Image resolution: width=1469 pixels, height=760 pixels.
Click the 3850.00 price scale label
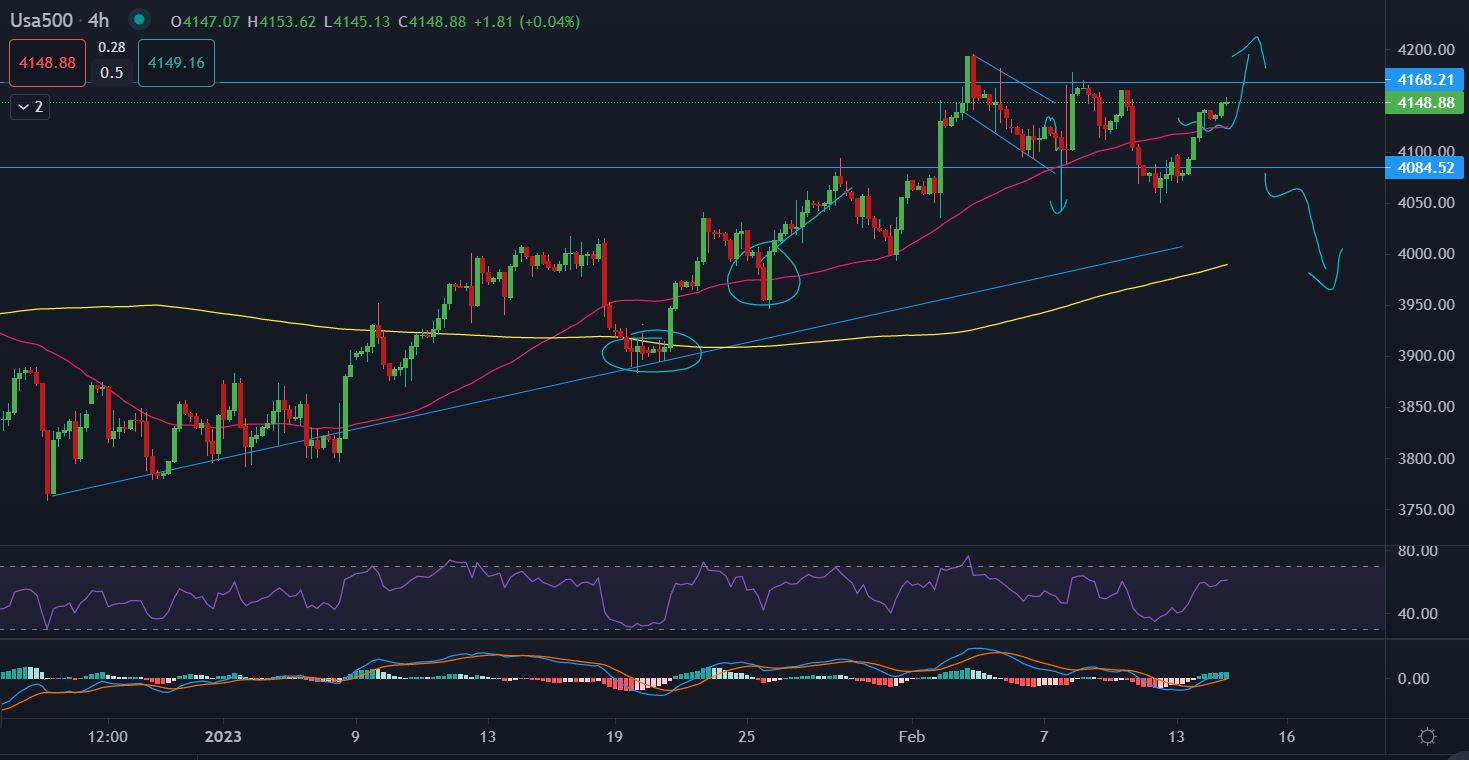coord(1424,407)
